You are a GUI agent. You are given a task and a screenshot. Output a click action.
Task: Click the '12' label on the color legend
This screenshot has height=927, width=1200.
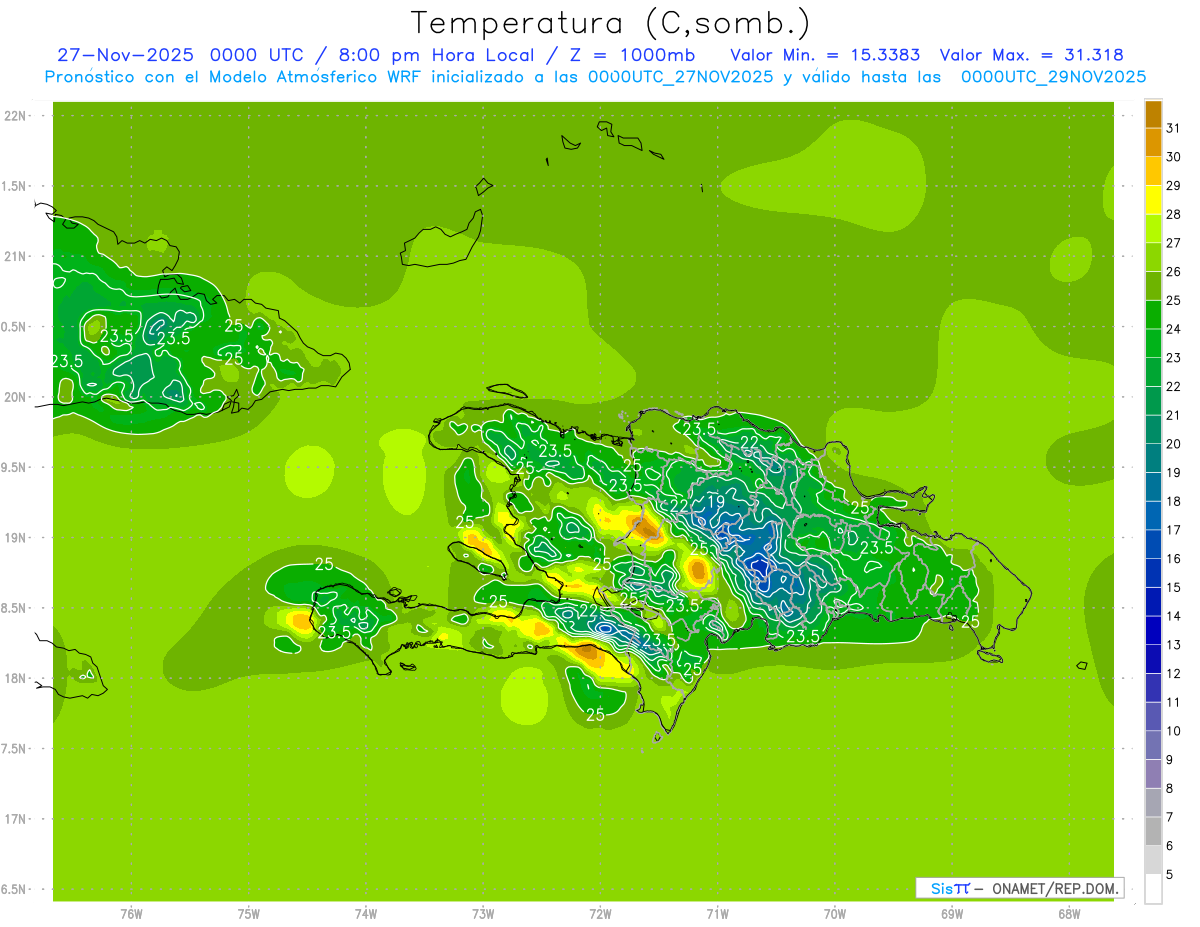[1173, 674]
